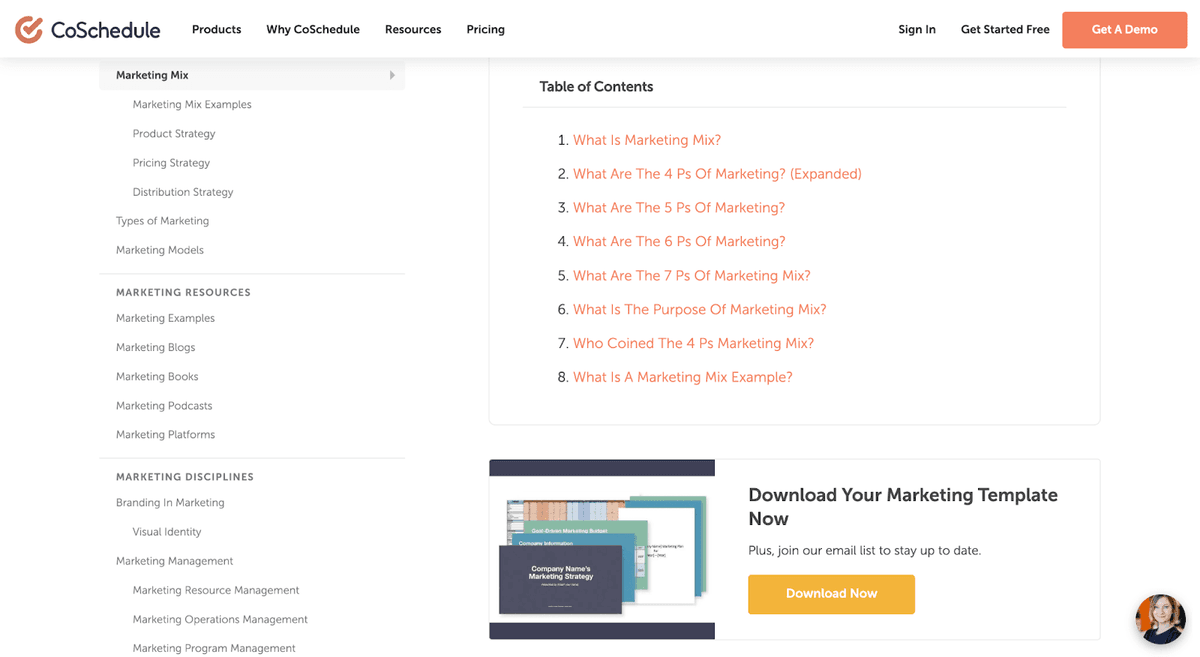Open Marketing Podcasts under Marketing Resources
The image size is (1200, 657).
[163, 405]
